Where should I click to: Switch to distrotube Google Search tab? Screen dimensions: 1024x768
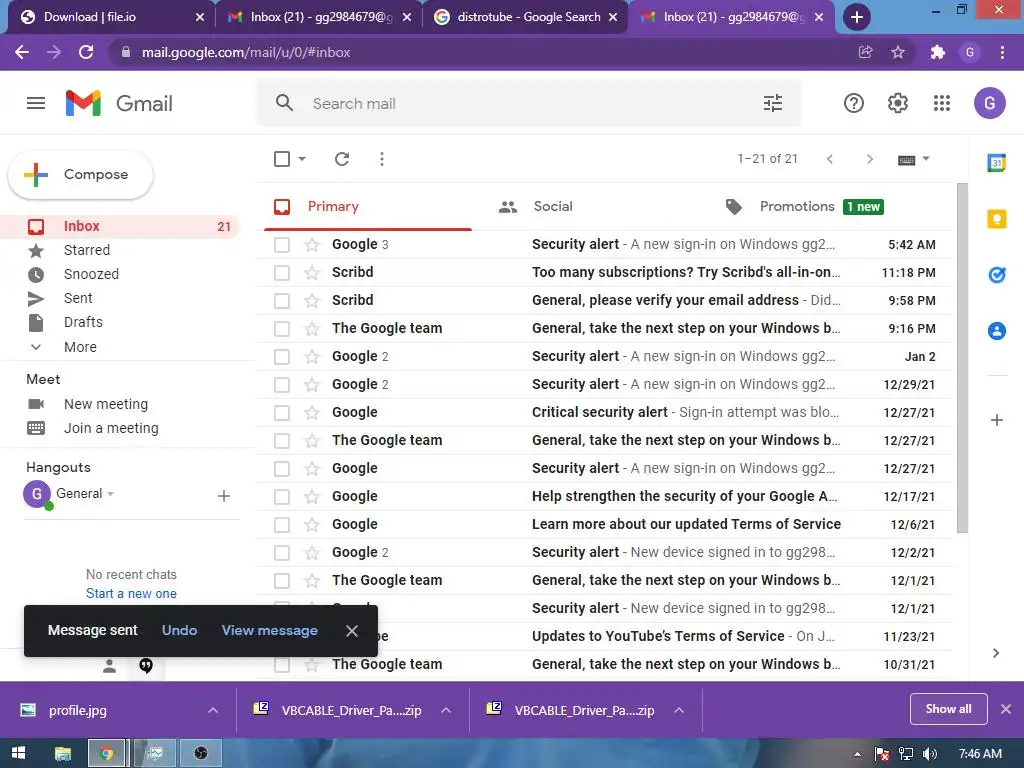coord(526,17)
